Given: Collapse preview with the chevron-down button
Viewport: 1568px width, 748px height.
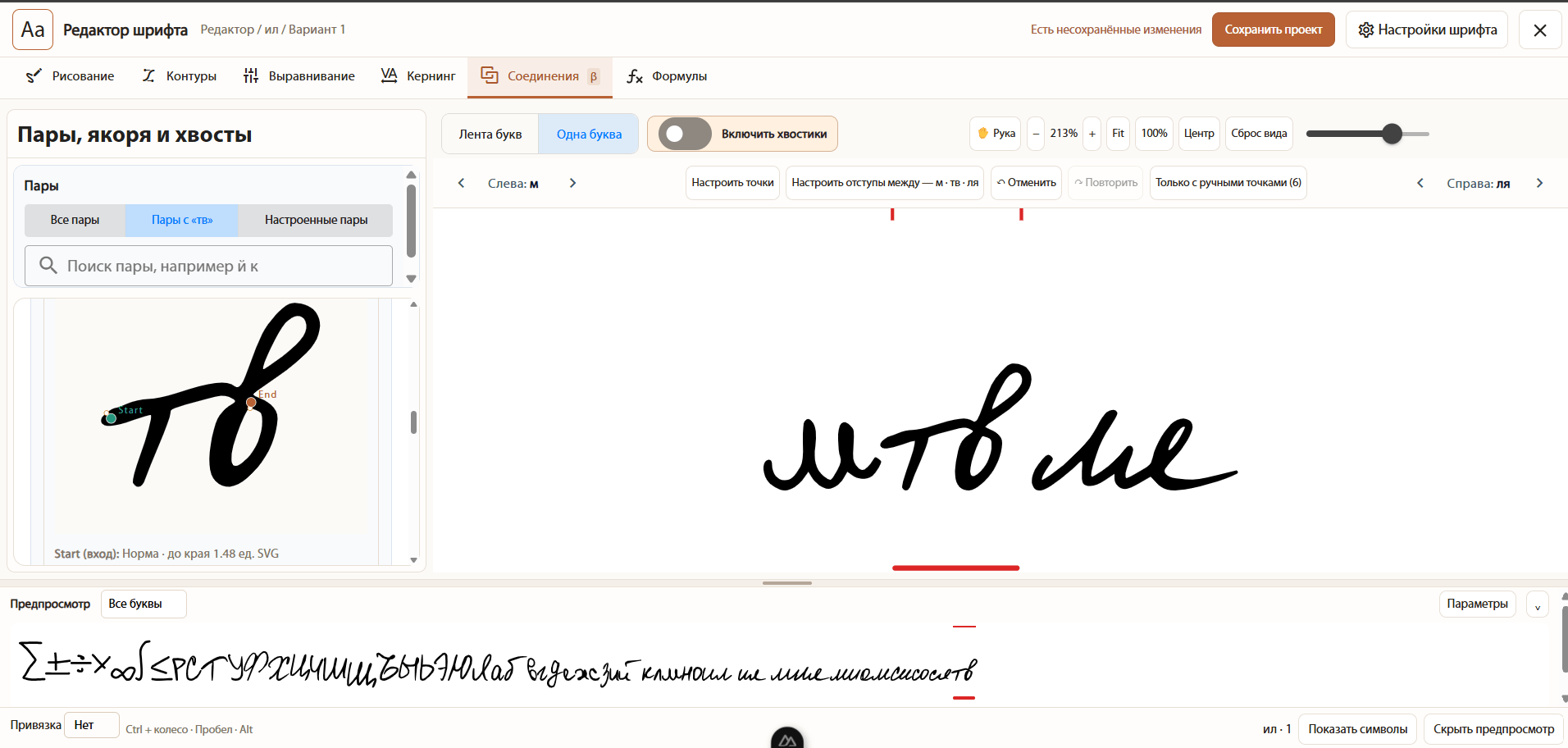Looking at the screenshot, I should pos(1538,604).
